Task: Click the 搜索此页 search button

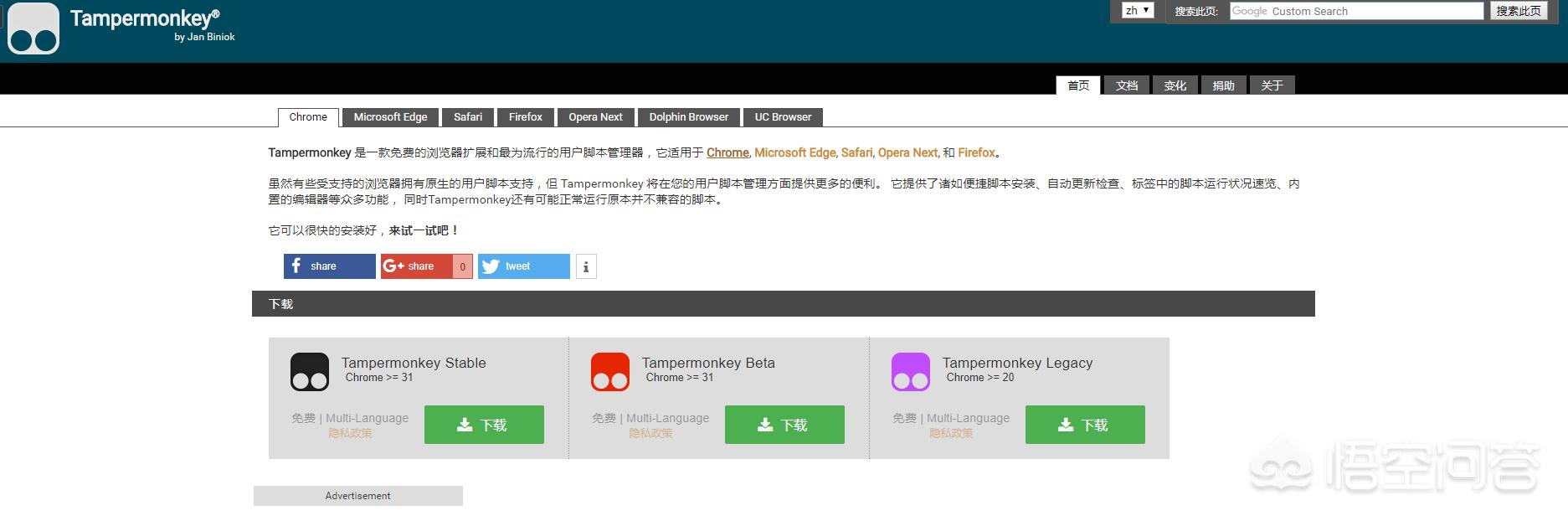Action: [1518, 11]
